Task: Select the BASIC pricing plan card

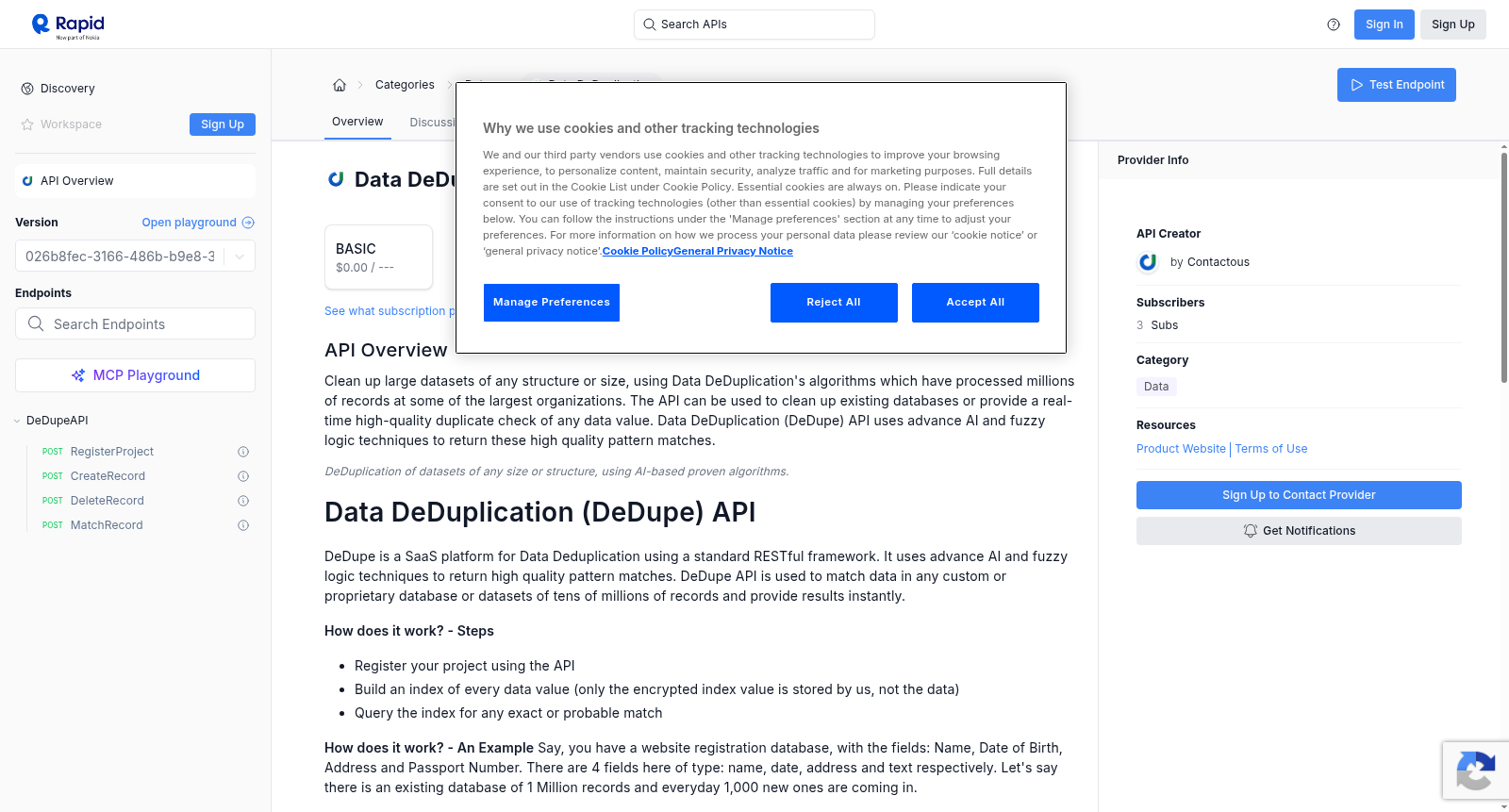Action: [x=379, y=257]
